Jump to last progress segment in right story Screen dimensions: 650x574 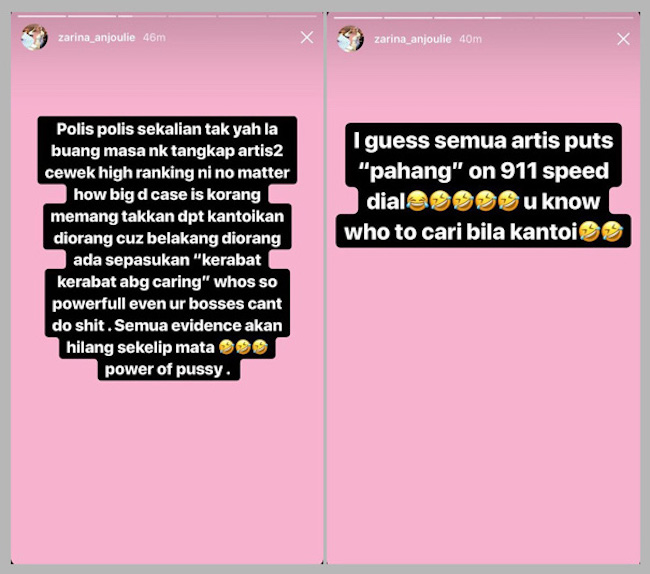click(x=609, y=18)
